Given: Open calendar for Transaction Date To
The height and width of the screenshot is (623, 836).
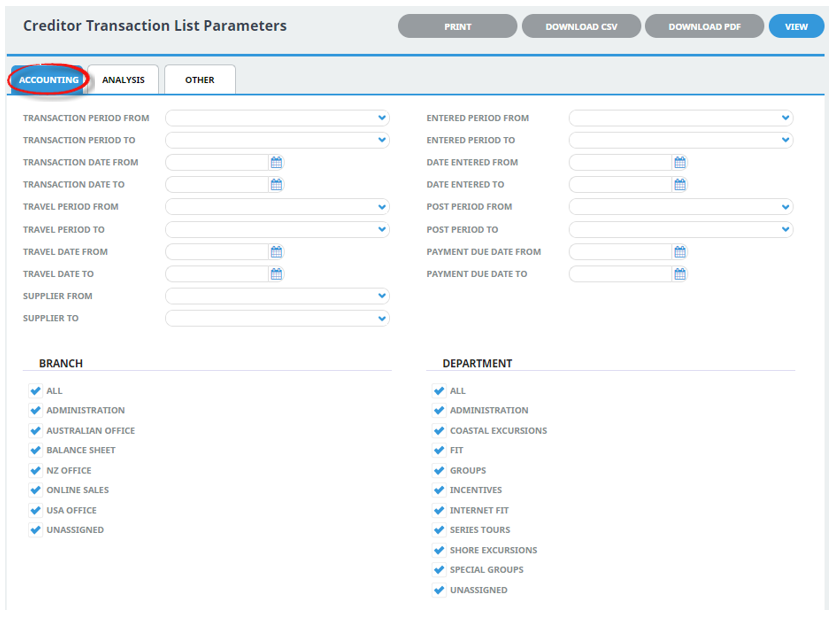Looking at the screenshot, I should tap(276, 185).
